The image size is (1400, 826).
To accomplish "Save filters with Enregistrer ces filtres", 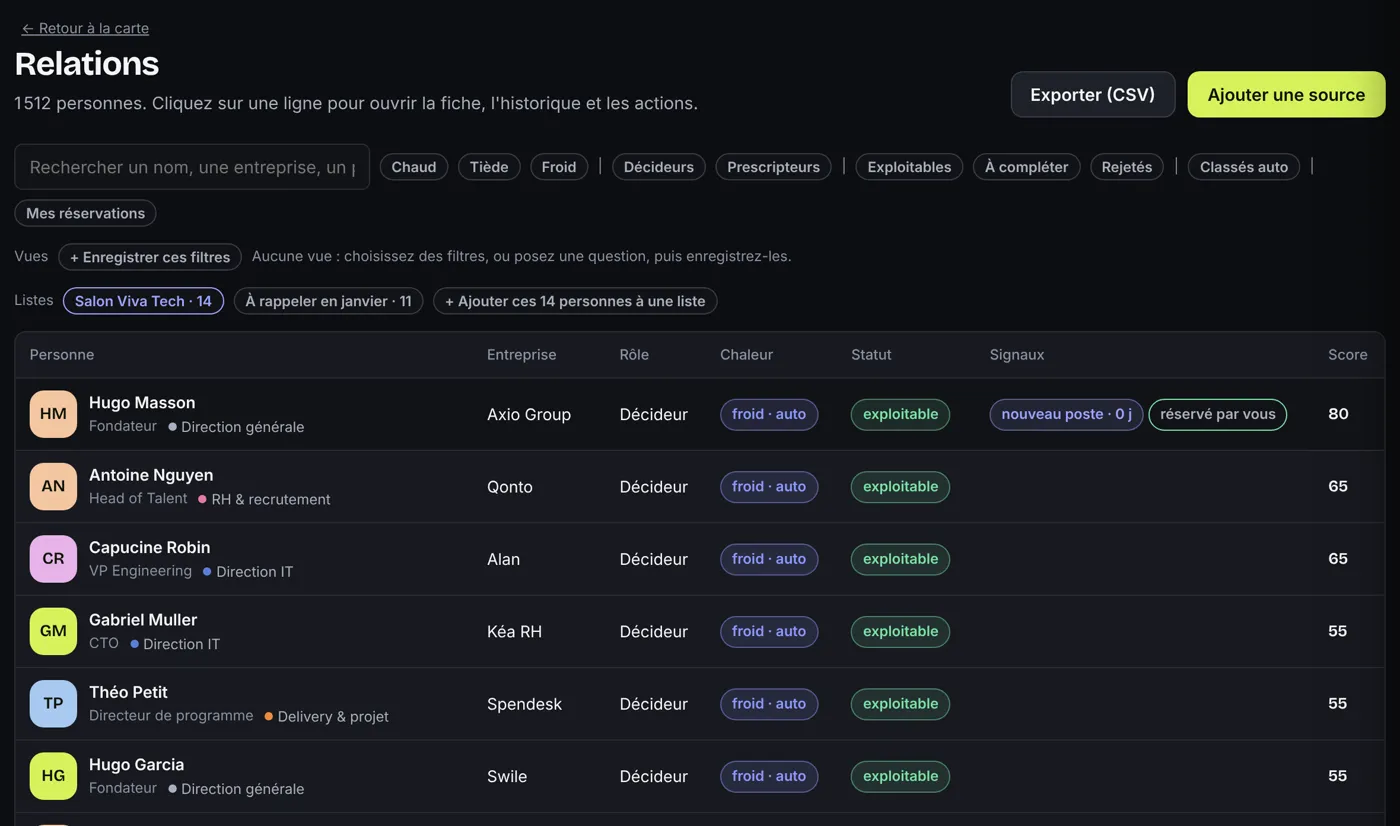I will [150, 257].
